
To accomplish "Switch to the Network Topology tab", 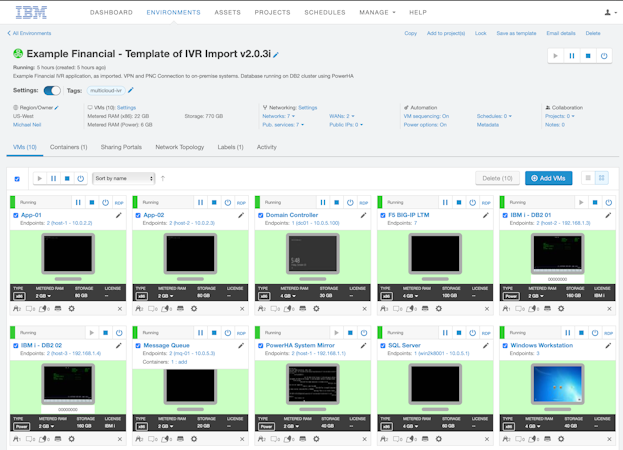I will click(x=180, y=147).
